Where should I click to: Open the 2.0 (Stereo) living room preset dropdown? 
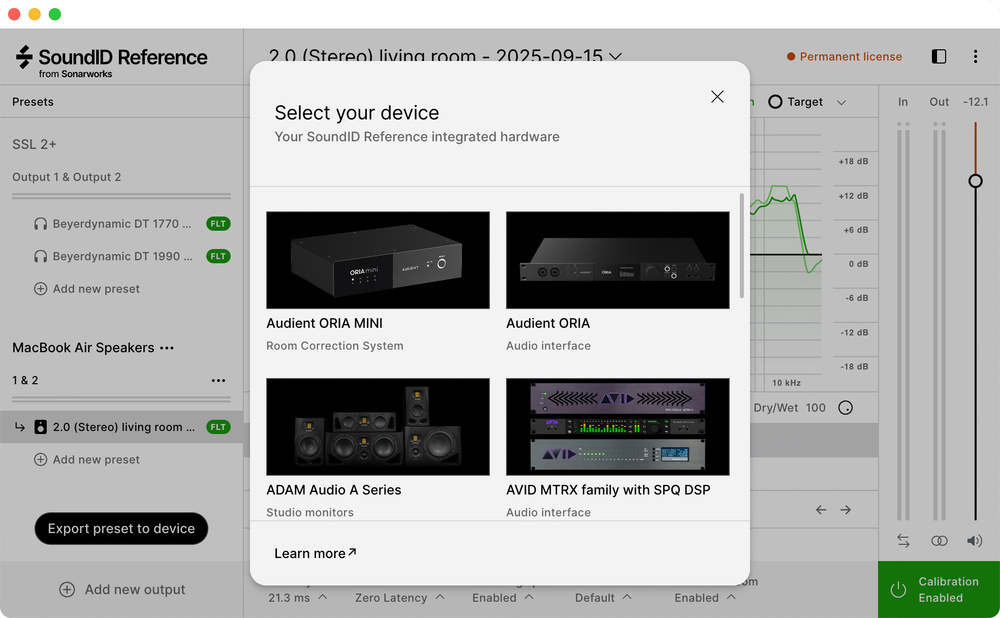[615, 57]
